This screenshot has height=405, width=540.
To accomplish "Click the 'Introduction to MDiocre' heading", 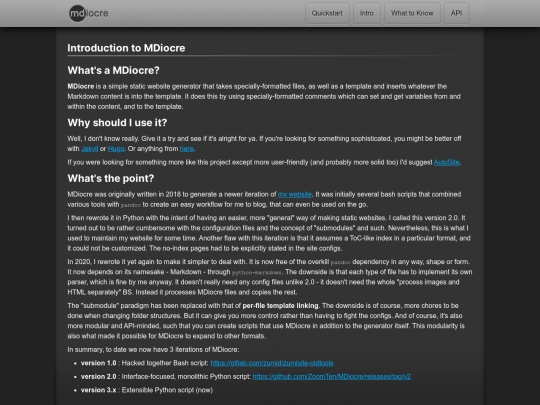I will pos(126,48).
